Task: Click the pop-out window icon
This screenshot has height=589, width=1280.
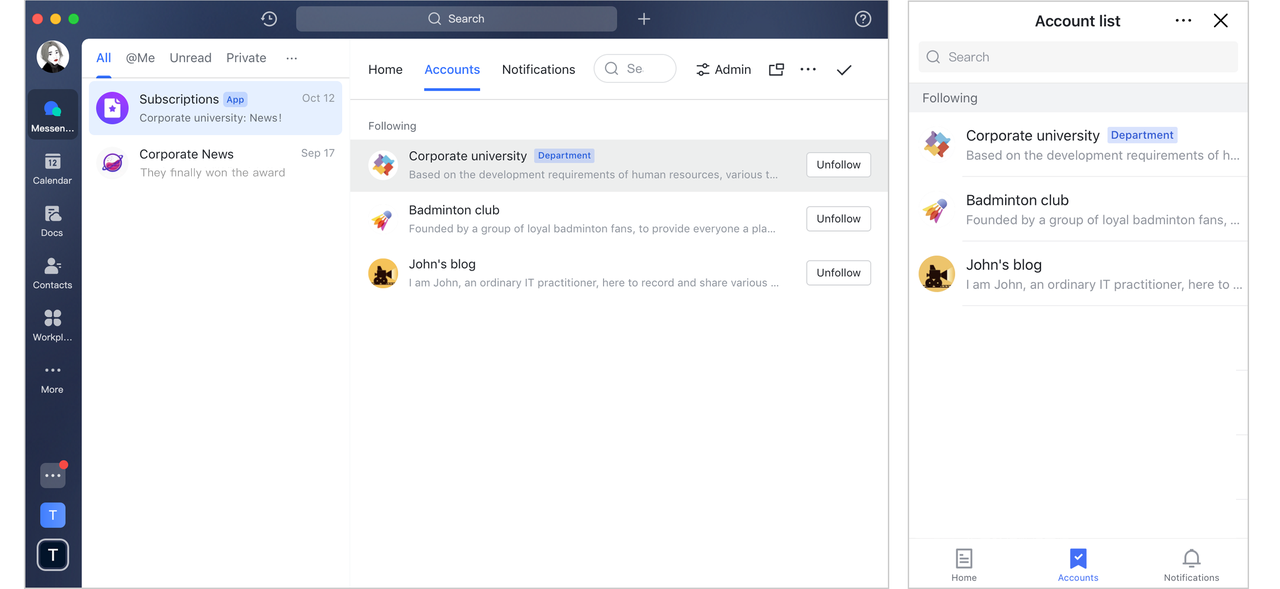Action: tap(776, 70)
